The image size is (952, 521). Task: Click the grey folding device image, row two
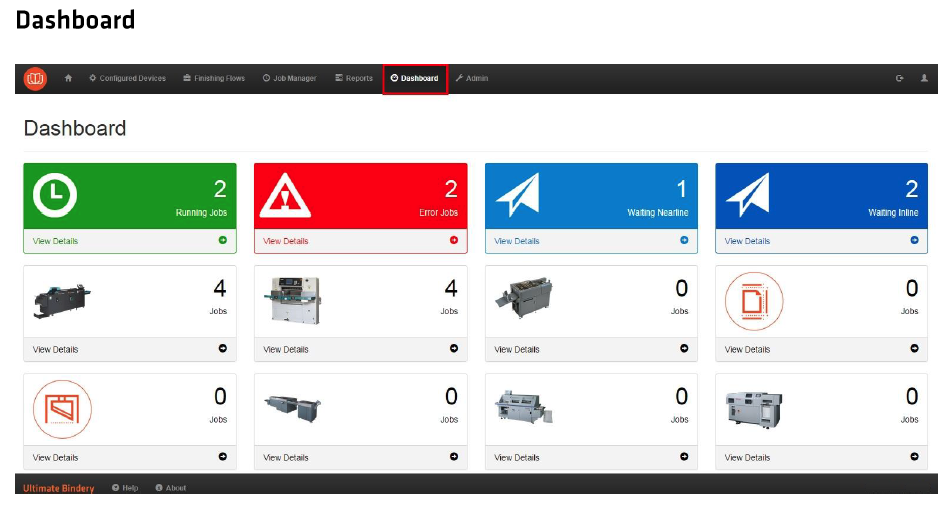click(x=523, y=298)
